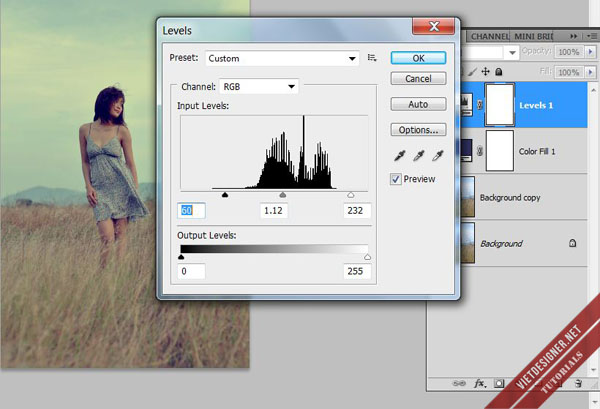Toggle the Preview checkbox
600x409 pixels.
396,179
